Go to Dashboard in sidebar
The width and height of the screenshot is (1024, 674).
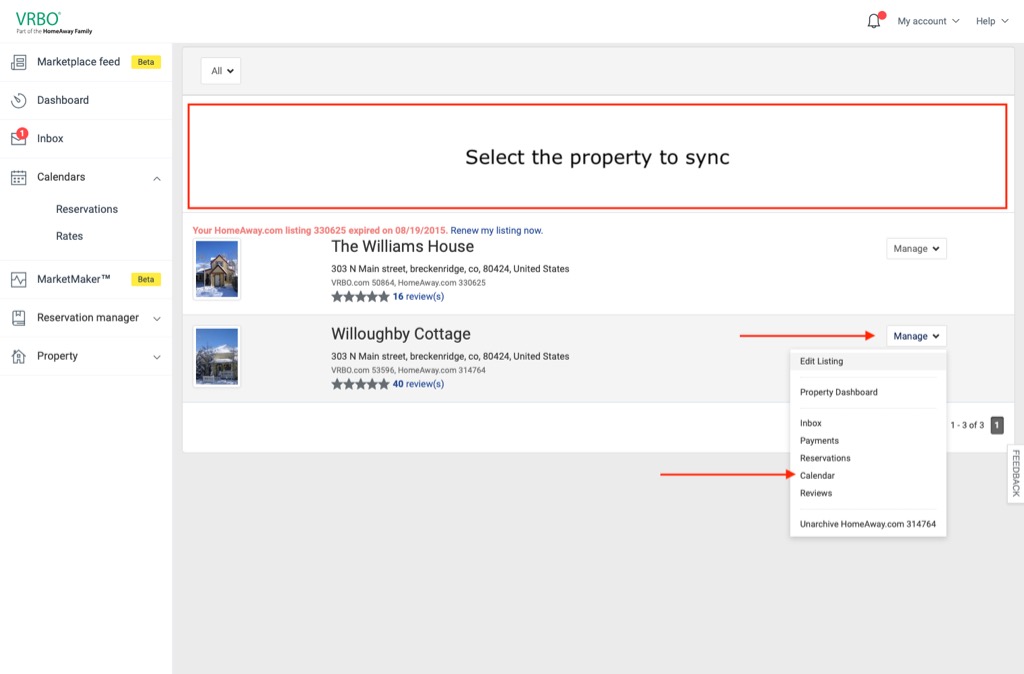click(63, 100)
